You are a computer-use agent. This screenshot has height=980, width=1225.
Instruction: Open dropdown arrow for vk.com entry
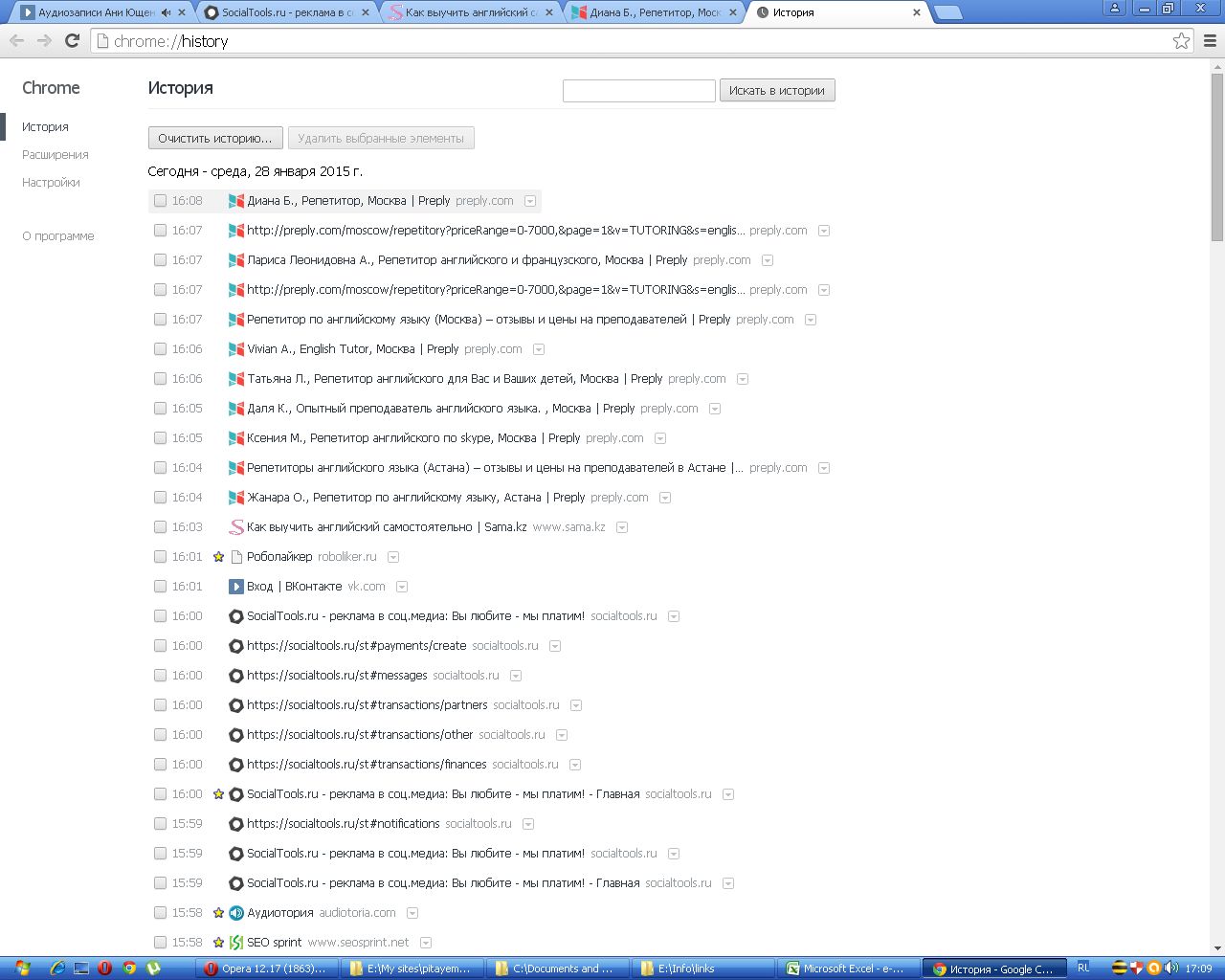[402, 587]
